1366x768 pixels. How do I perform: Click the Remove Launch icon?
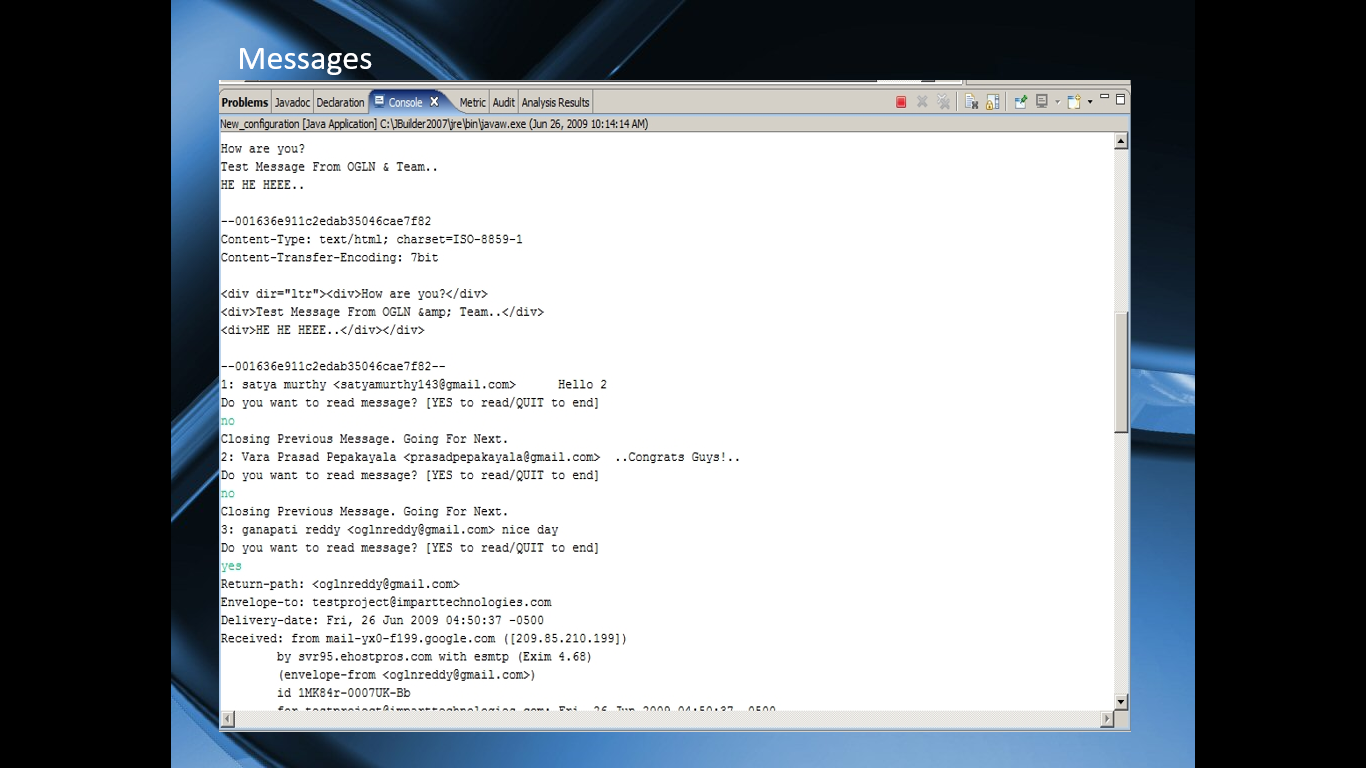pos(922,101)
